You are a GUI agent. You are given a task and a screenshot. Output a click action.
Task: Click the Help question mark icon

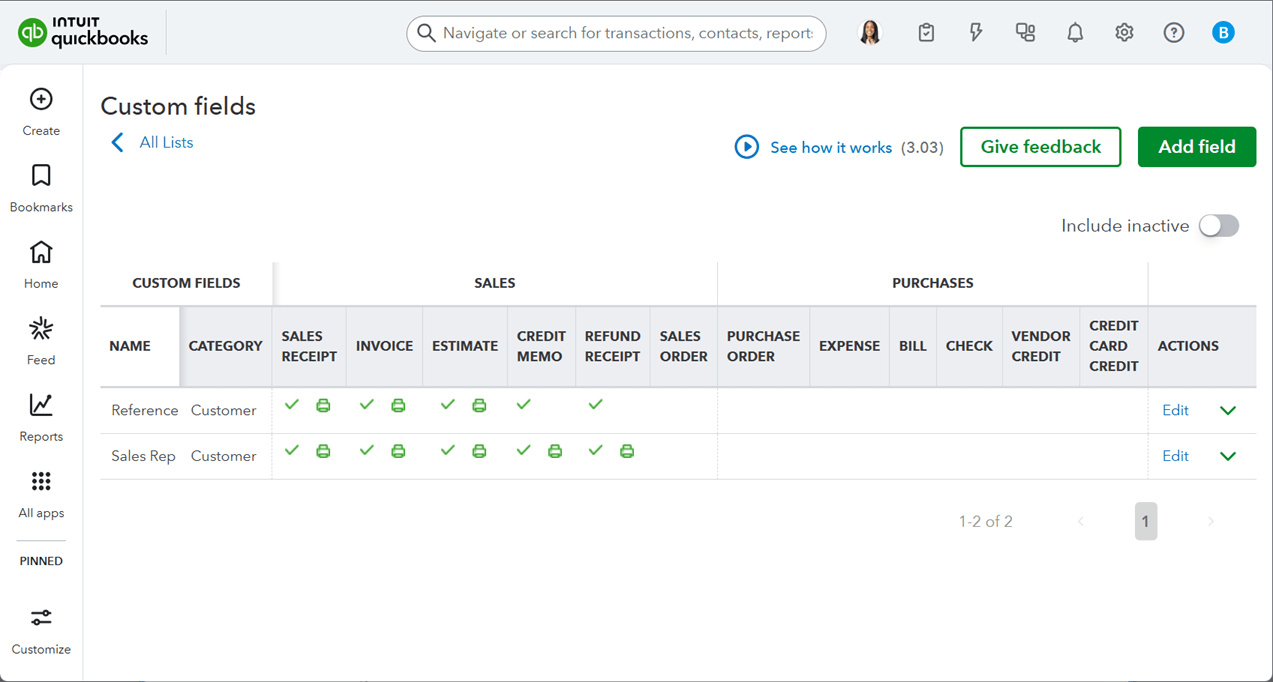point(1174,33)
